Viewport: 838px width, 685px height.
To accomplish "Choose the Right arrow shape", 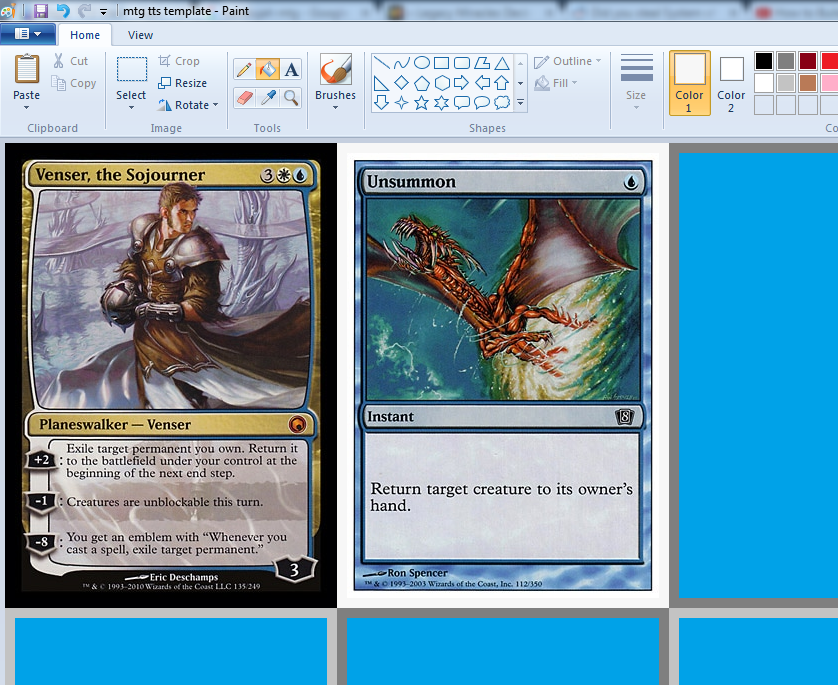I will pyautogui.click(x=462, y=83).
